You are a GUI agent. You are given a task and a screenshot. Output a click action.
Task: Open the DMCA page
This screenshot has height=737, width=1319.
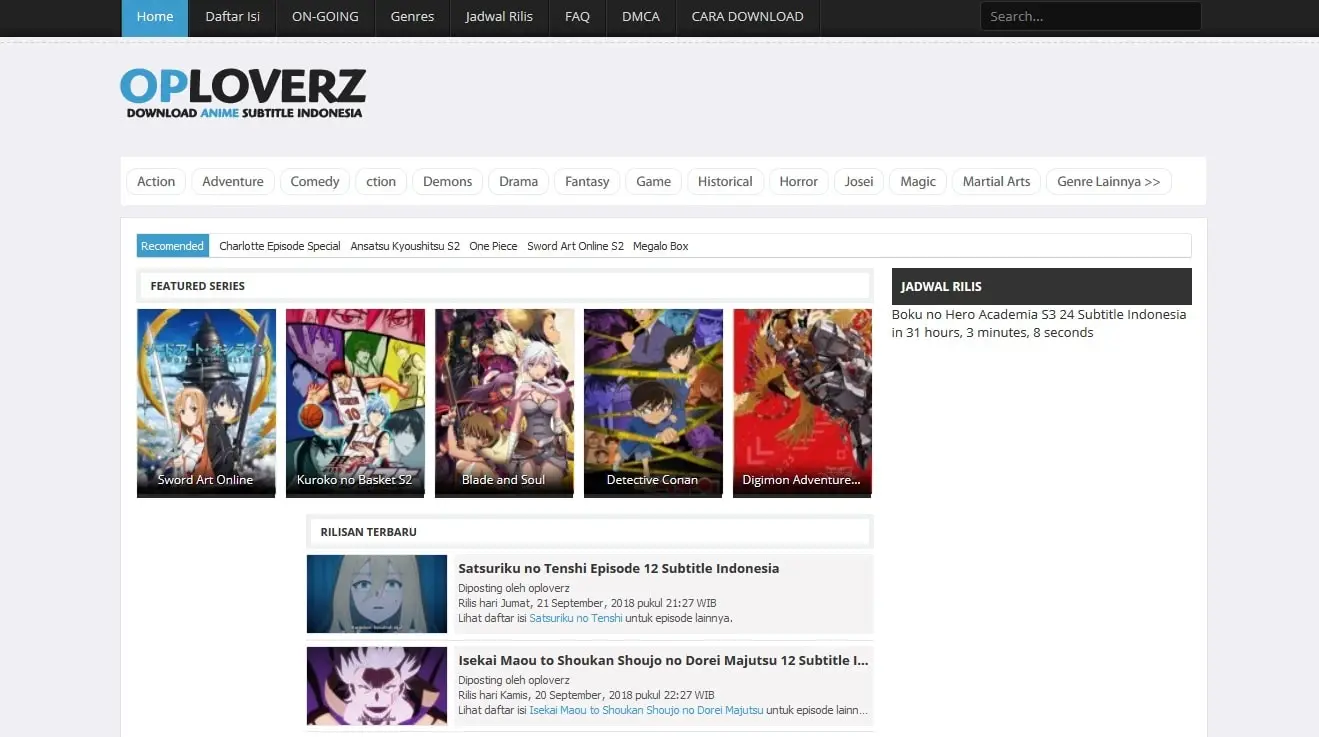tap(641, 17)
